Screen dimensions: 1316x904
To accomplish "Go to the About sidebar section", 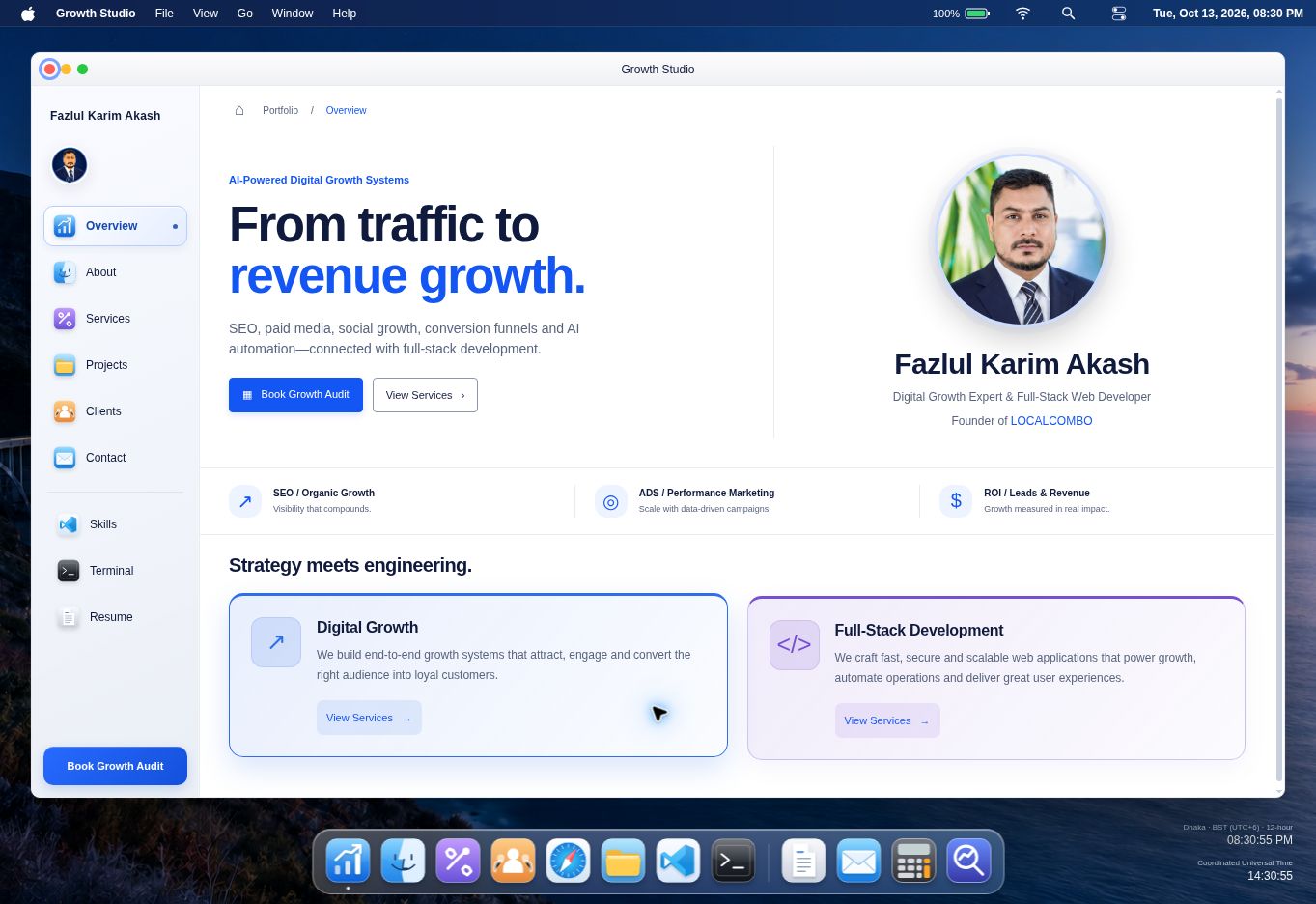I will (115, 272).
